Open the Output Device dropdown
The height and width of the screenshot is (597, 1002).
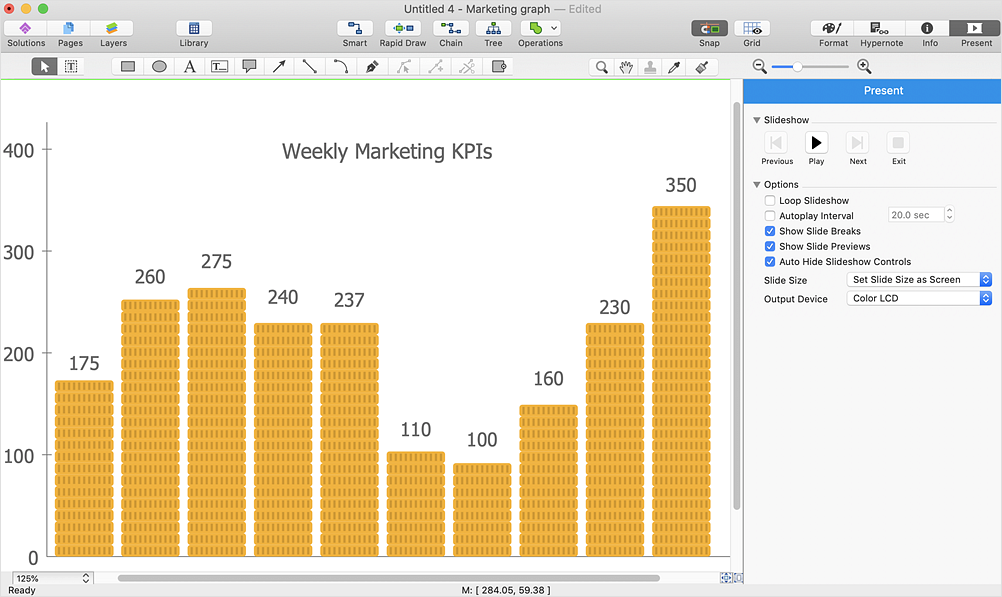click(918, 298)
